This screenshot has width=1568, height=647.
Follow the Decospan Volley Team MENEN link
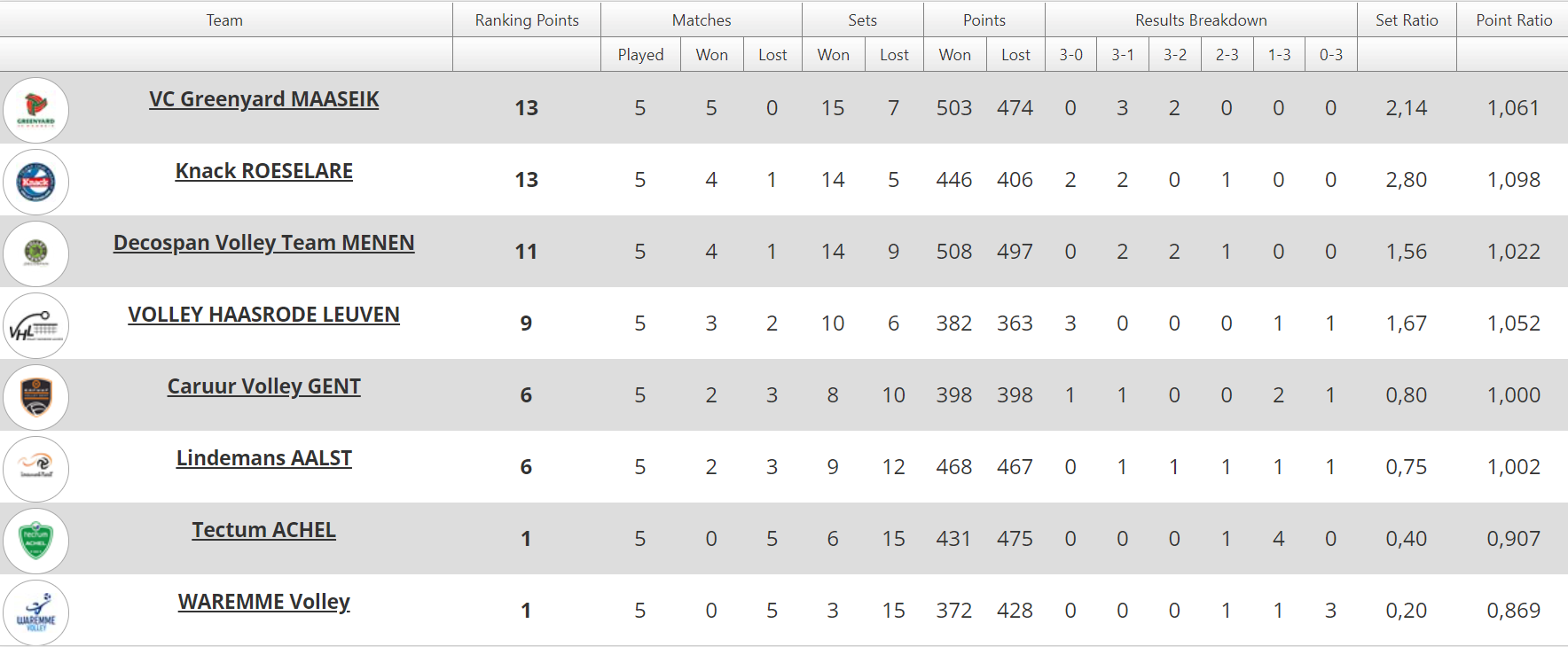[263, 243]
